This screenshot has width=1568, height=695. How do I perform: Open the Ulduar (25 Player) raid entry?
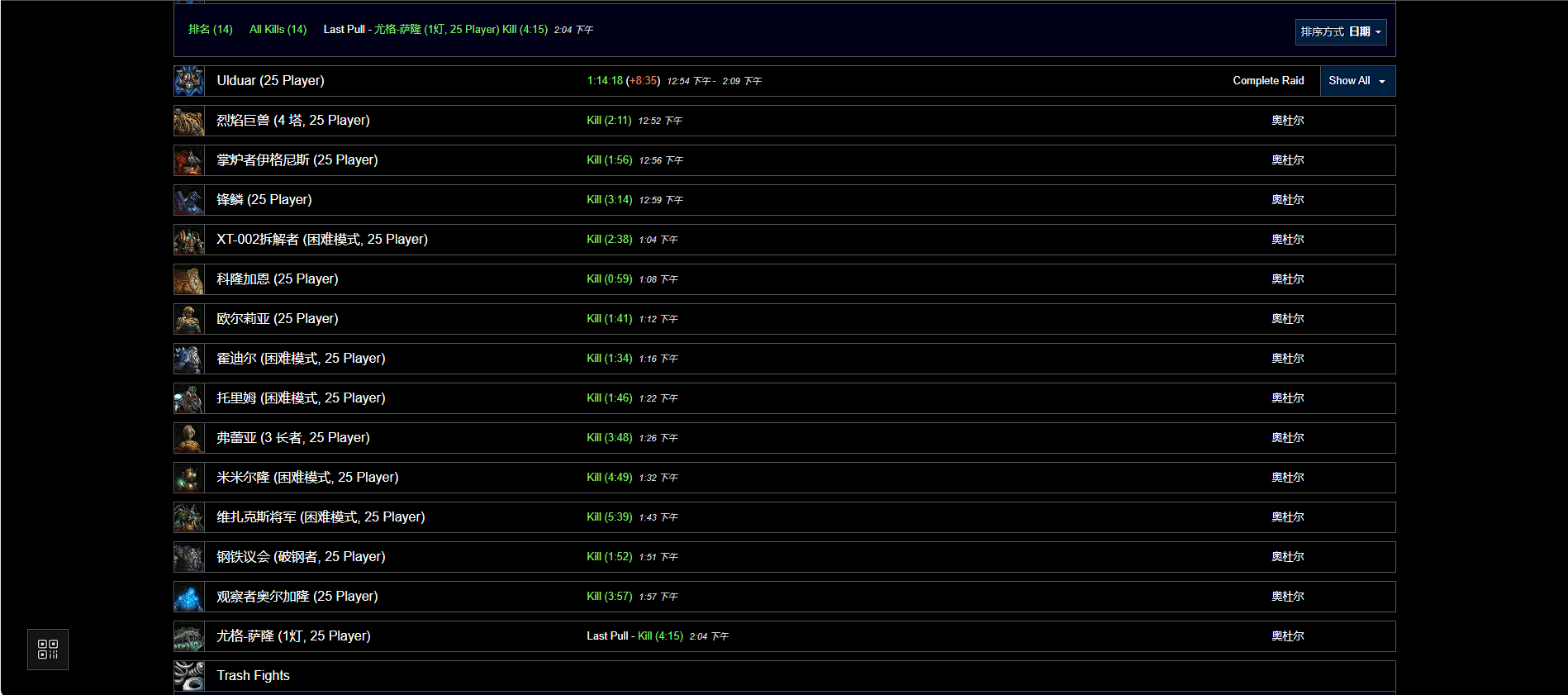(270, 81)
